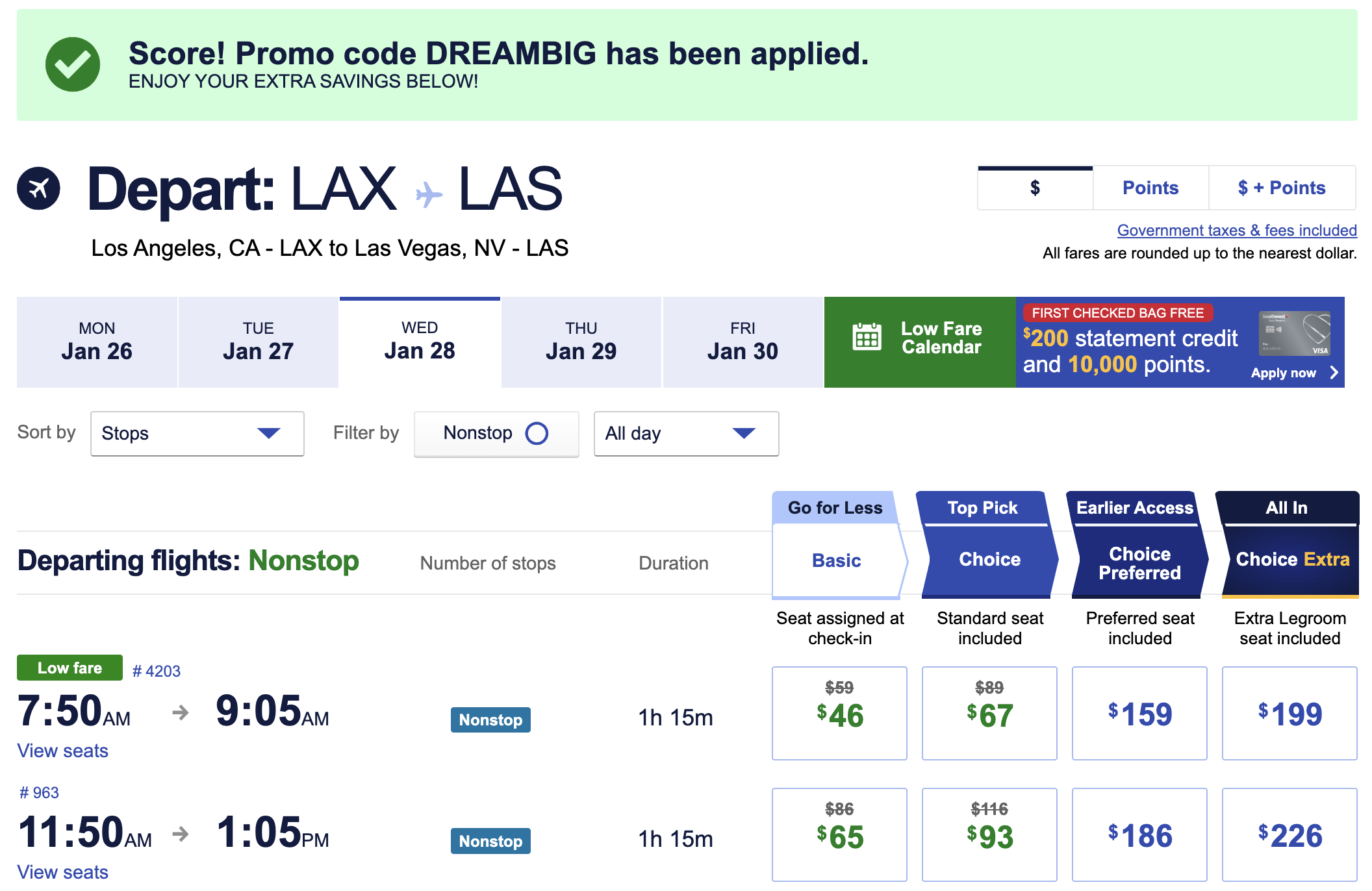This screenshot has height=891, width=1372.
Task: Open the Sort by Stops dropdown
Action: tap(197, 433)
